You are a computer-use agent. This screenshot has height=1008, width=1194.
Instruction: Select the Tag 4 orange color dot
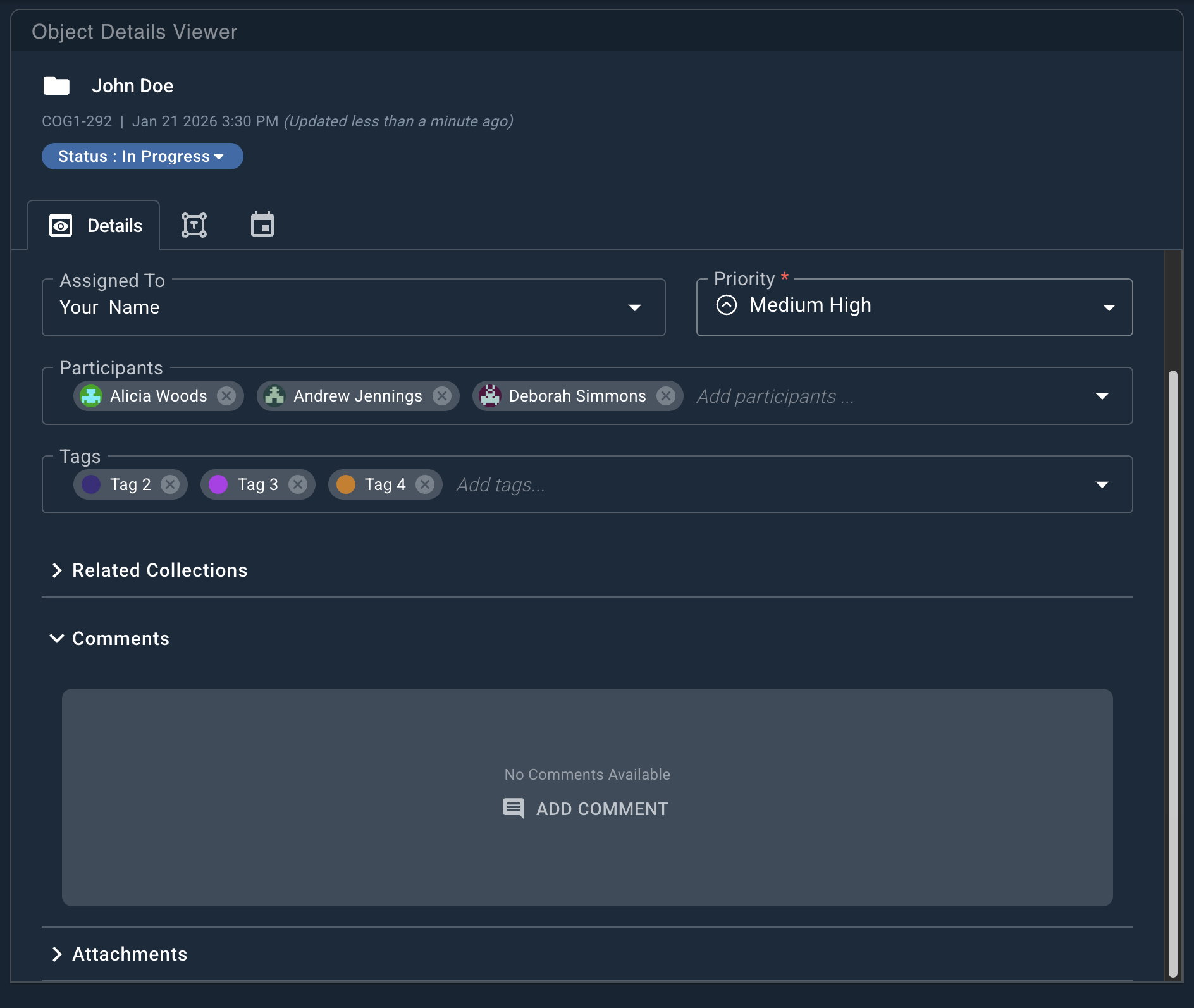pyautogui.click(x=347, y=484)
